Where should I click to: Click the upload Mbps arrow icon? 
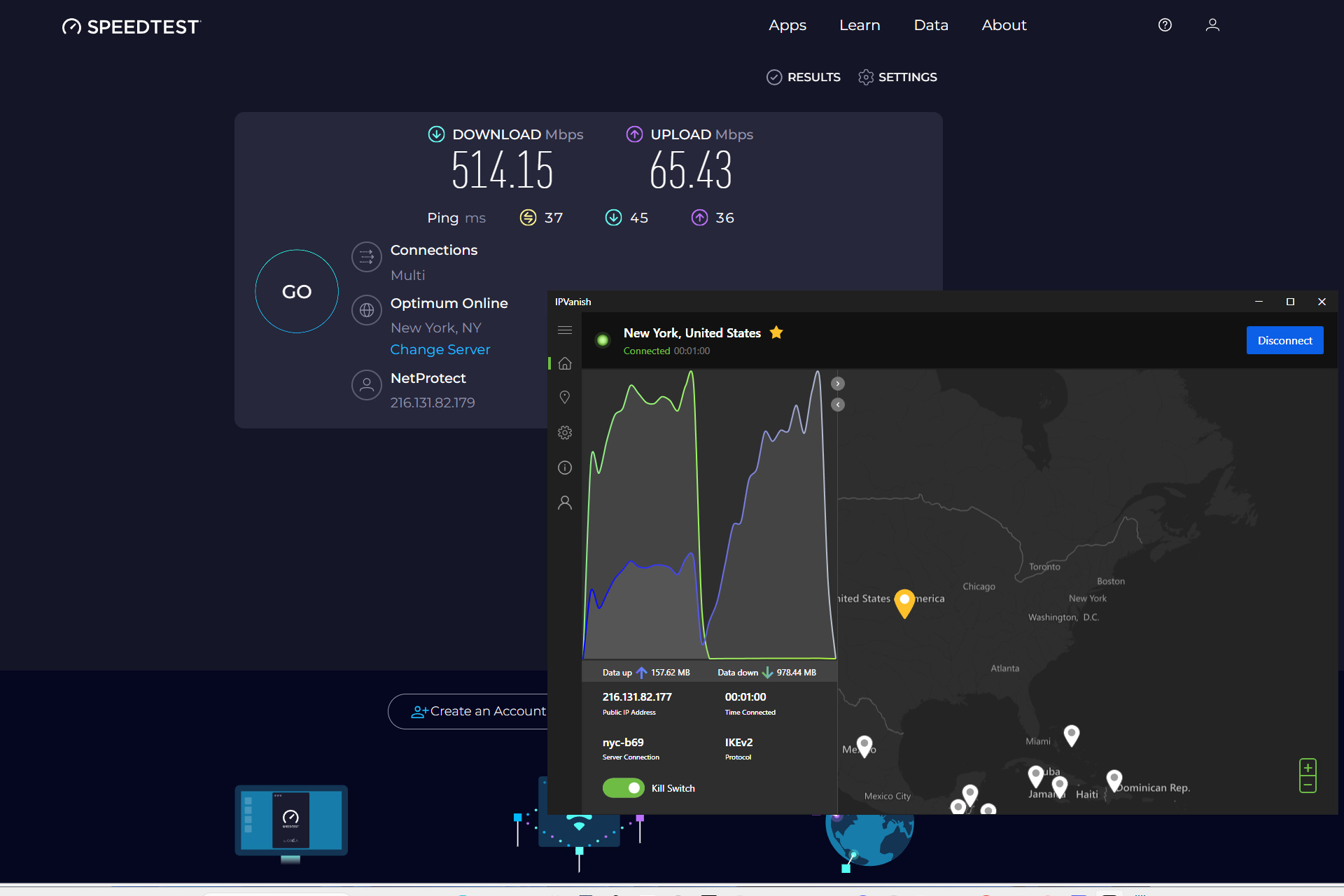pos(634,134)
